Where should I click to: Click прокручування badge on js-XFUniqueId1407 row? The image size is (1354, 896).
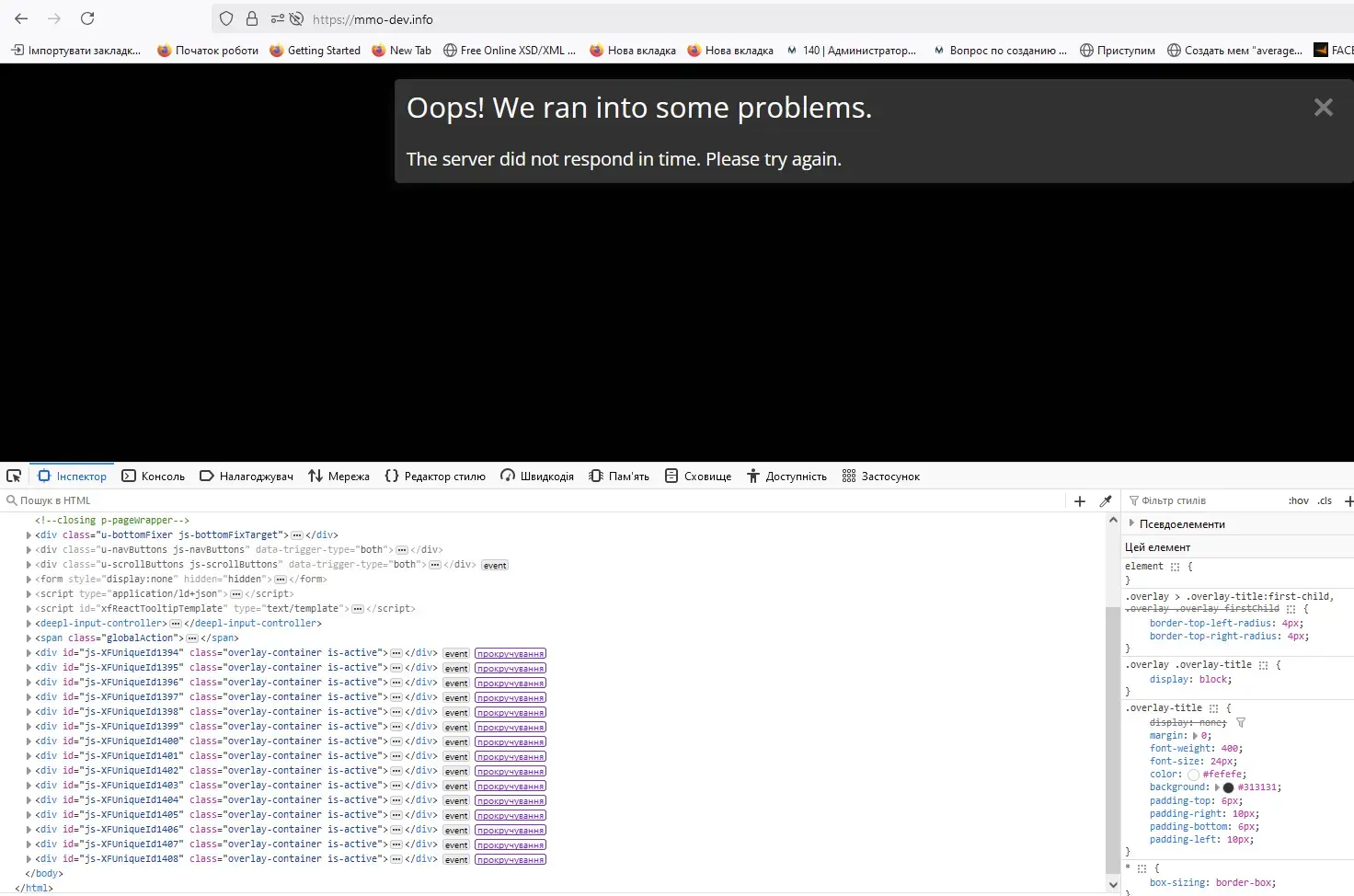(x=511, y=844)
